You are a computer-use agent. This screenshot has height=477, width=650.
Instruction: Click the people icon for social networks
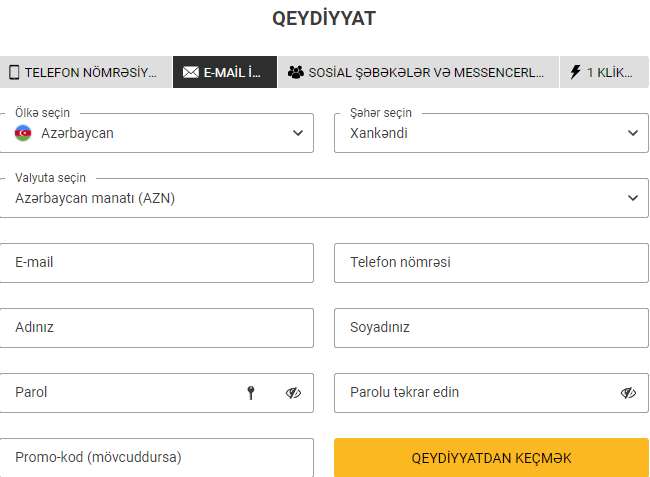(296, 72)
